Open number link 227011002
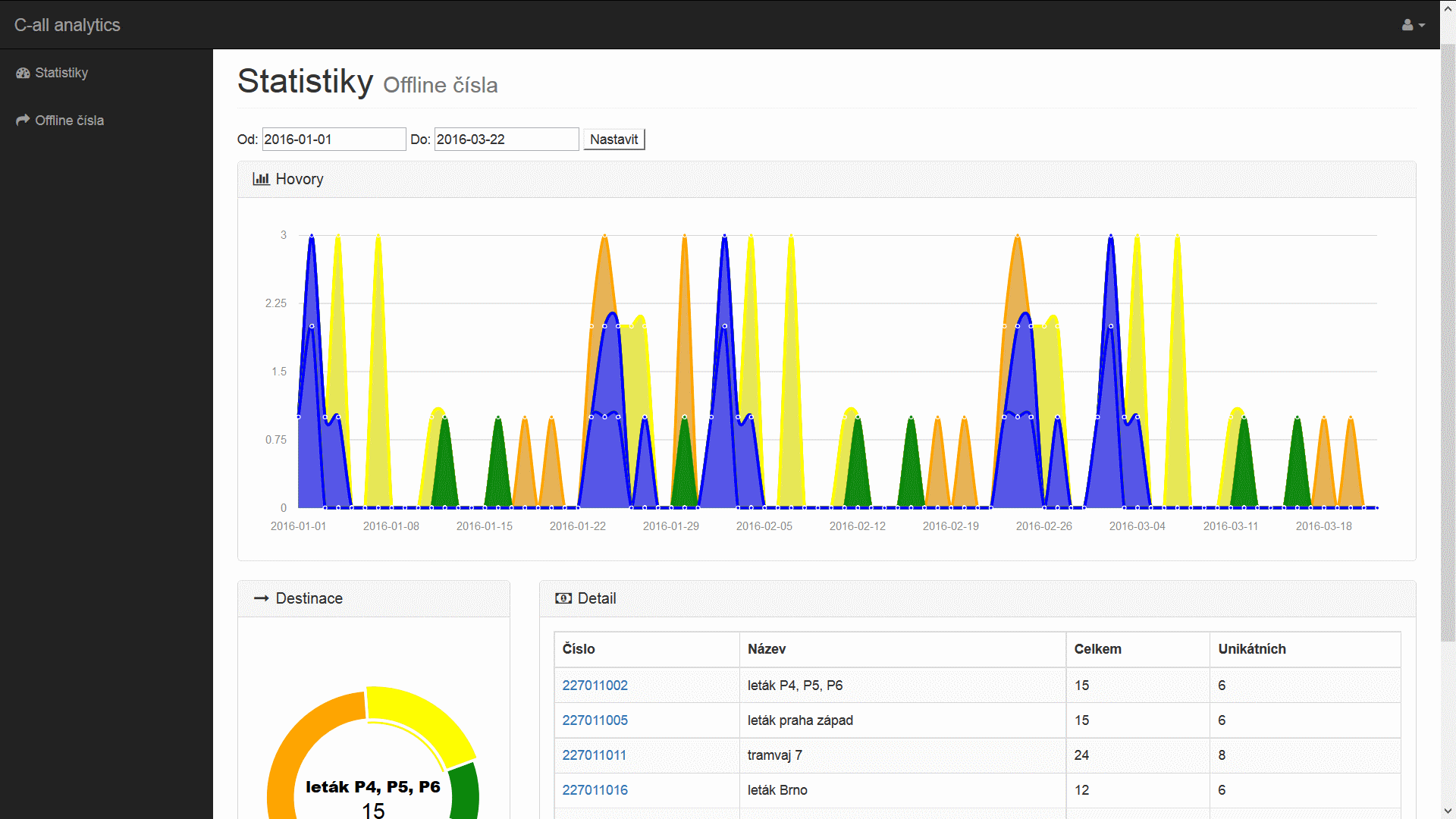Screen dimensions: 1456x819 click(x=595, y=686)
